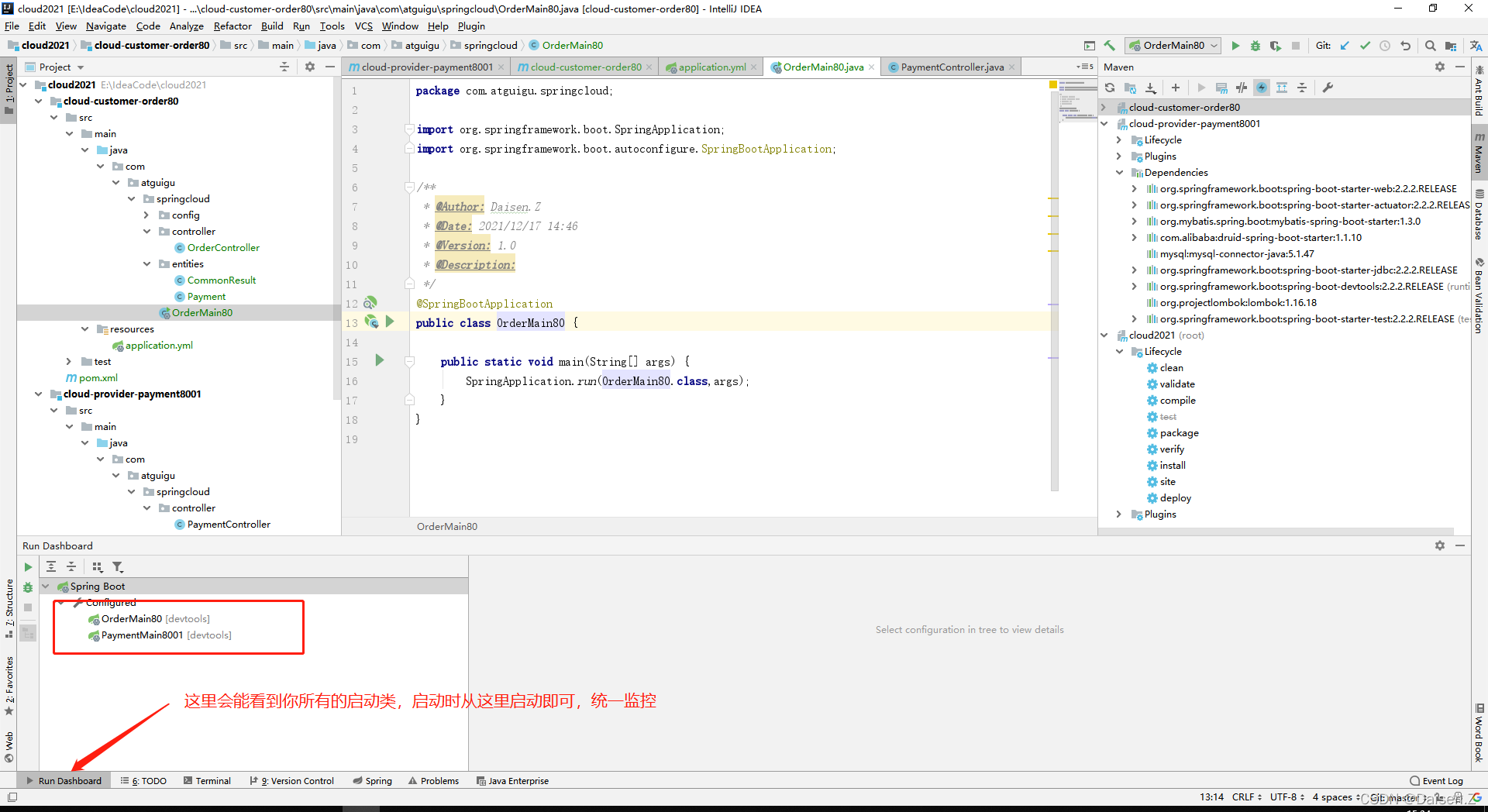
Task: Click run gutter icon at class declaration
Action: 390,322
